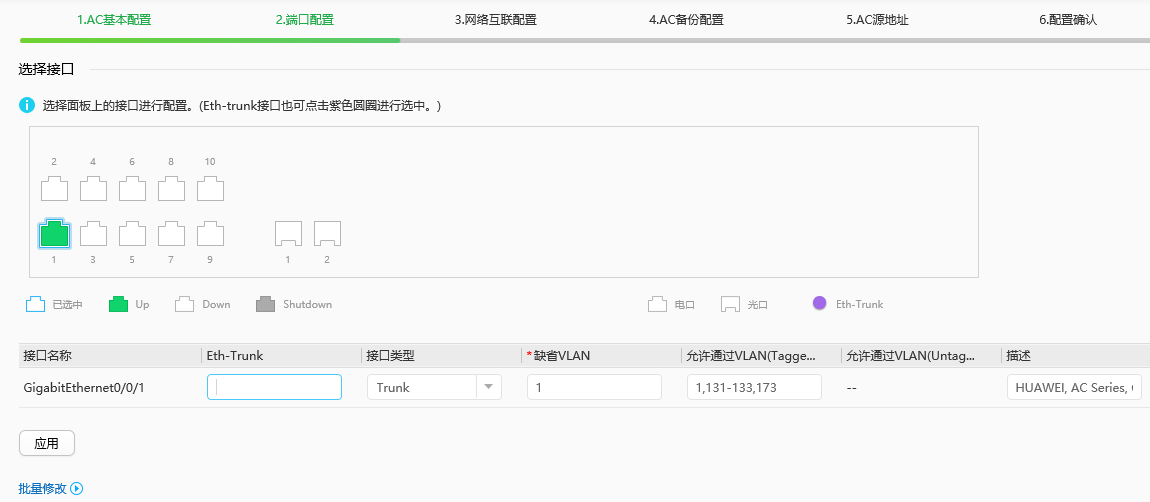Edit the allowed tagged VLAN field
Viewport: 1150px width, 502px height.
point(753,387)
